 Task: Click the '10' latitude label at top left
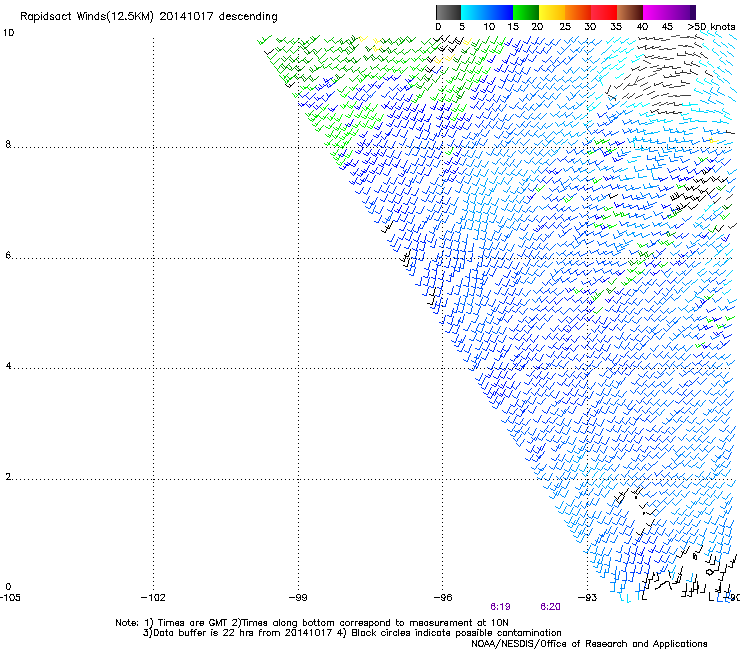(x=8, y=33)
